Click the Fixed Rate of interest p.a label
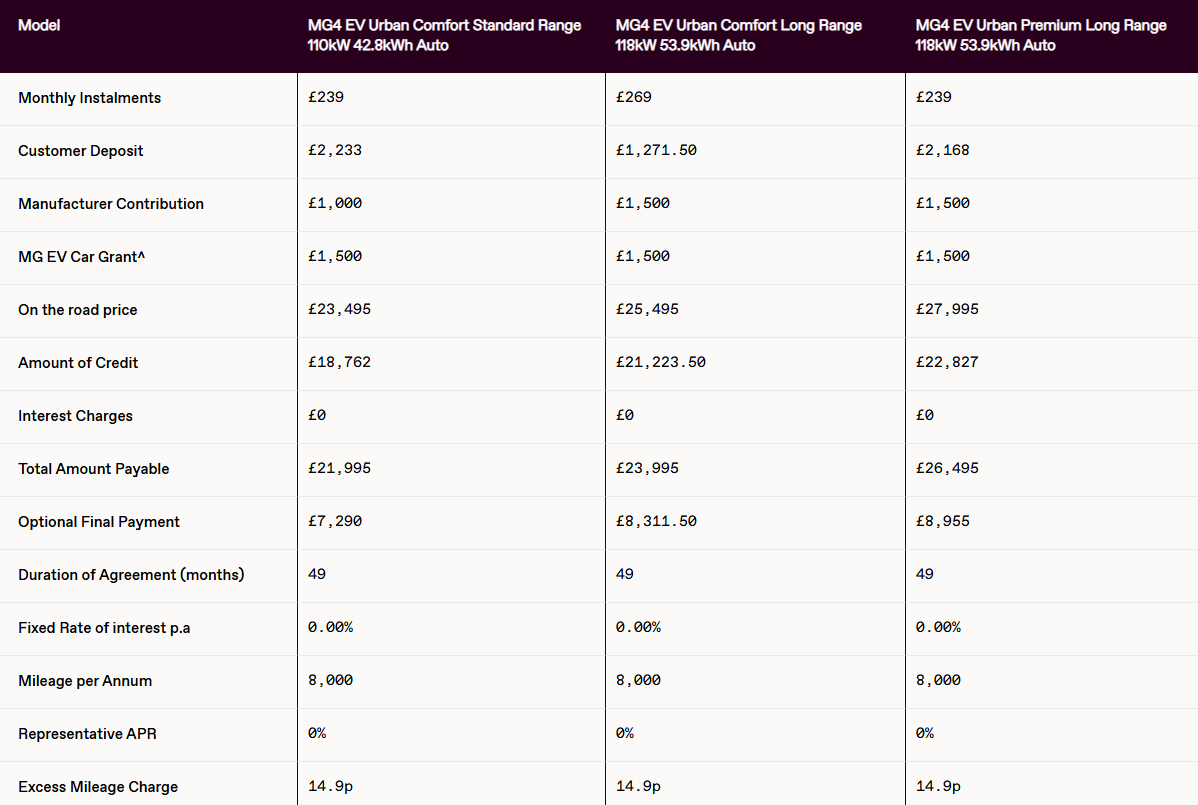Screen dimensions: 1198x805 pos(104,628)
